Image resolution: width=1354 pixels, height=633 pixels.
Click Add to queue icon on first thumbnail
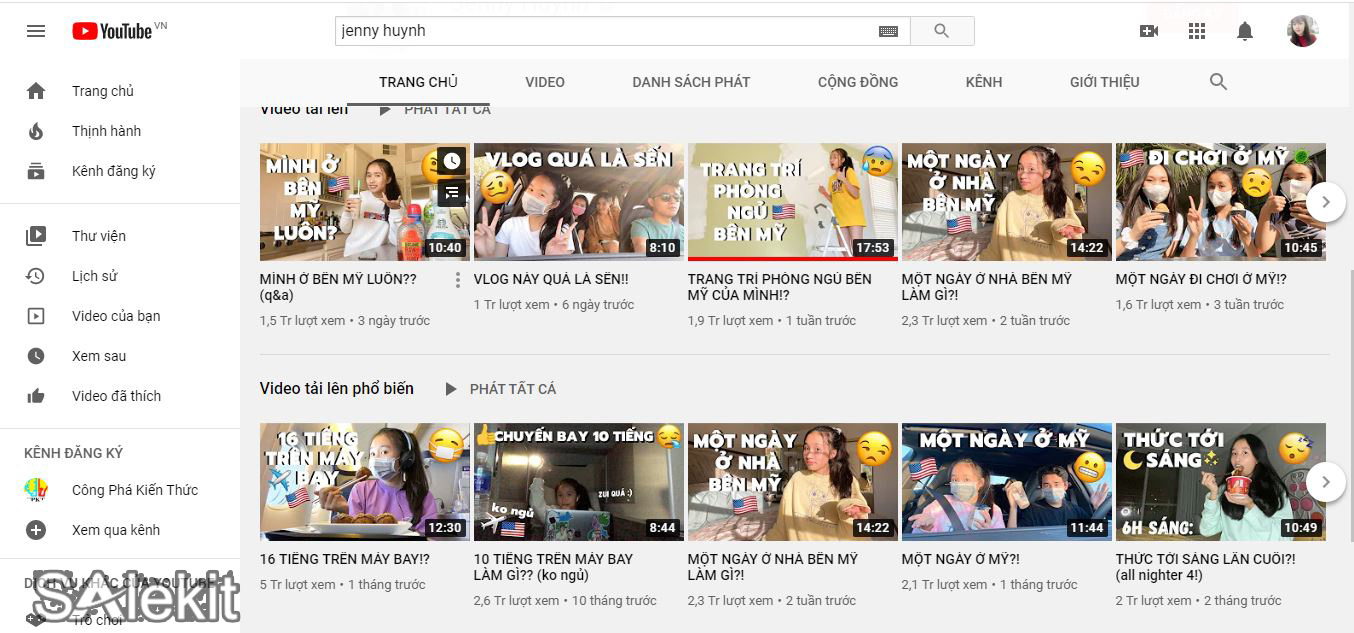[452, 192]
